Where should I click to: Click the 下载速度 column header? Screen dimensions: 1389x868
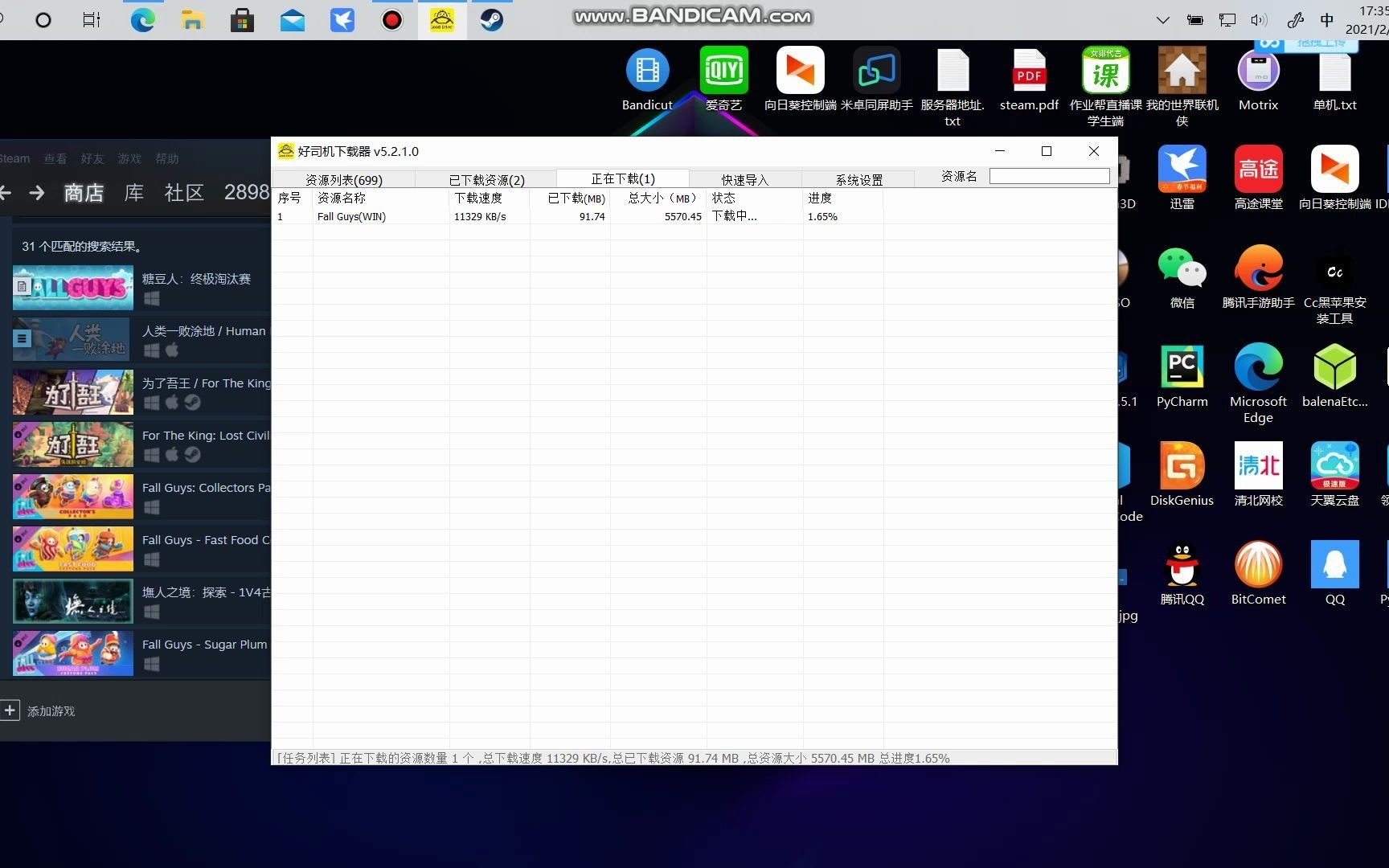[489, 198]
